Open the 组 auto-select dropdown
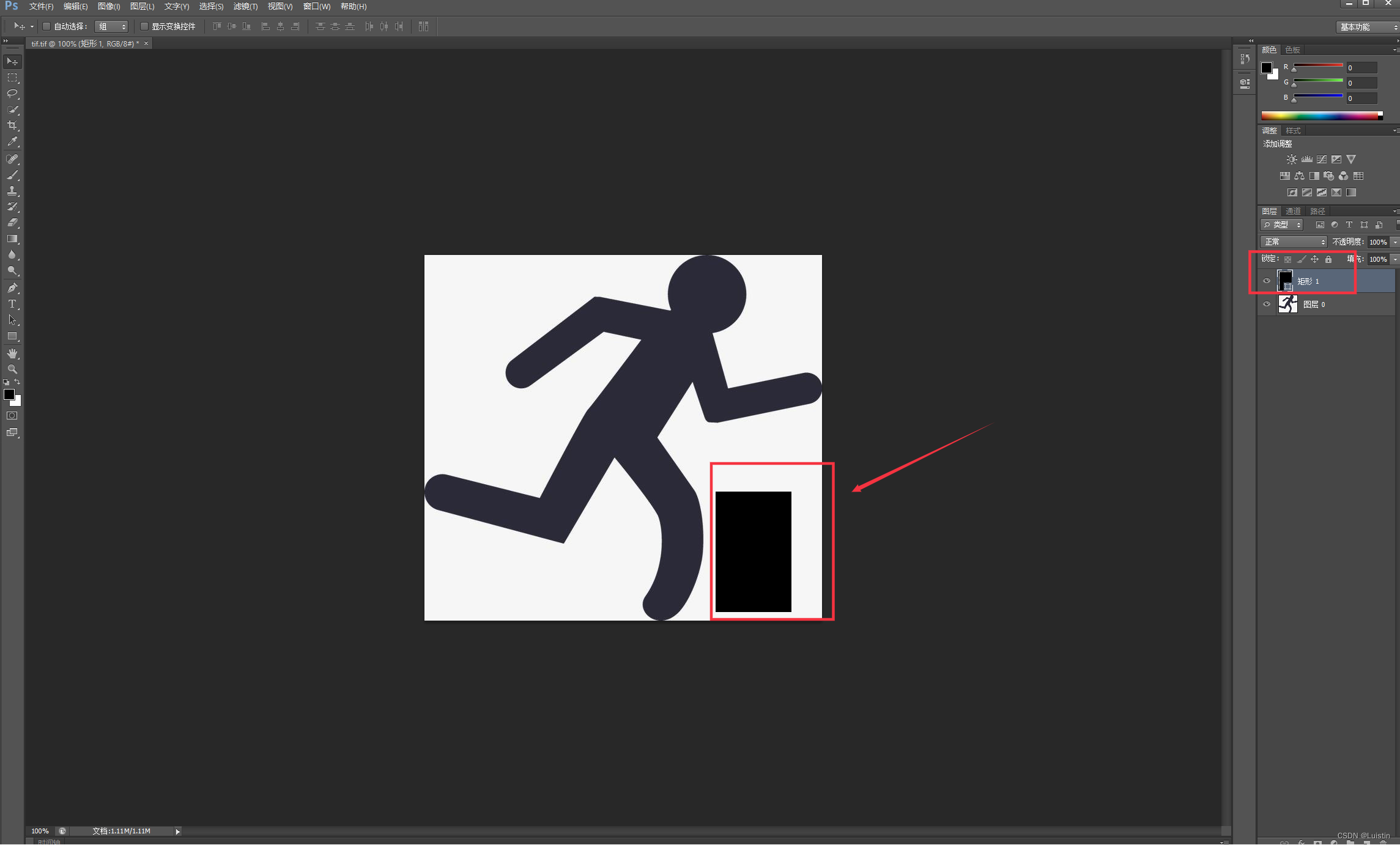1400x845 pixels. pos(112,26)
